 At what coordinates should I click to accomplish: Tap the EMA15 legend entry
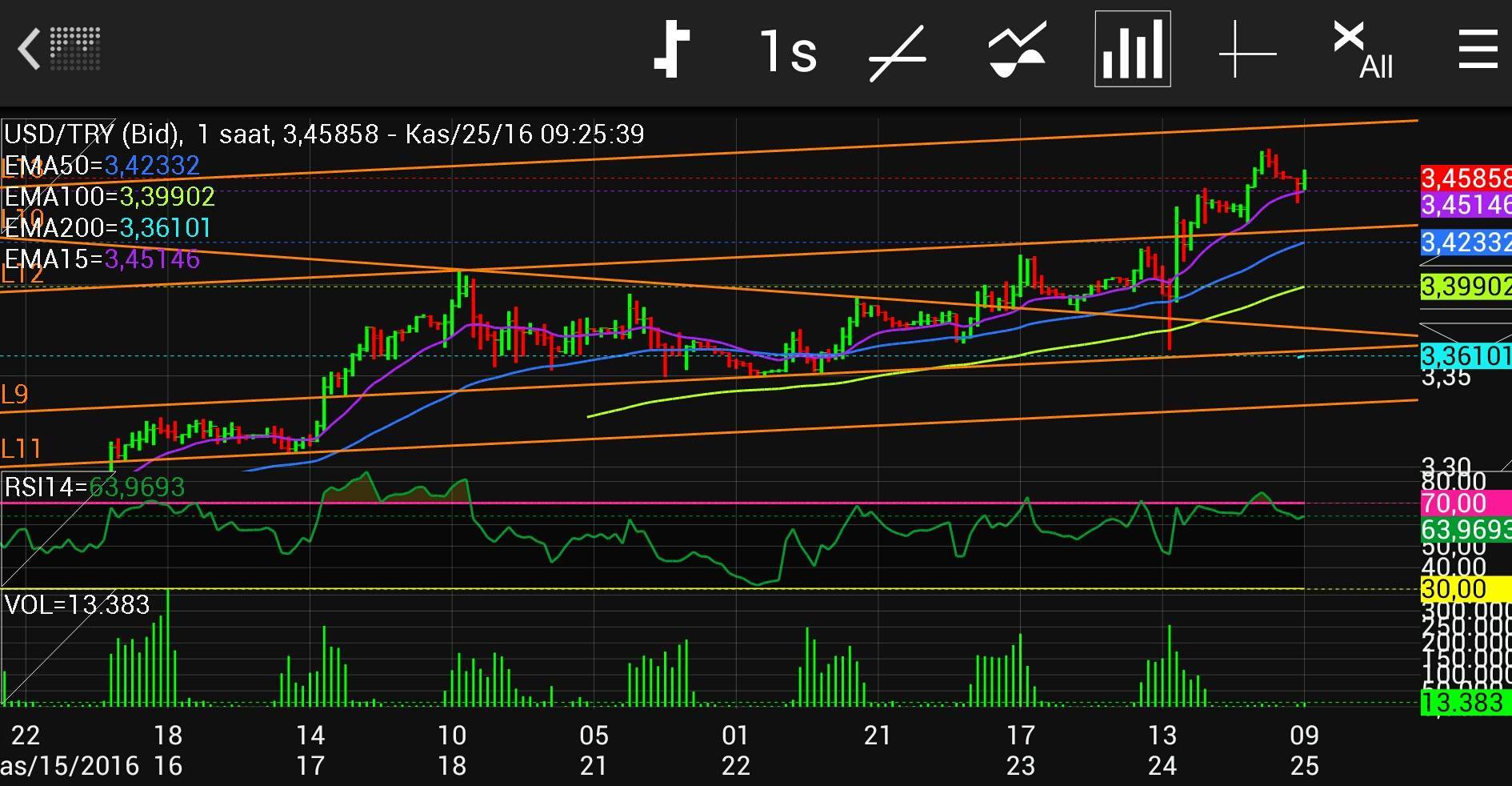point(102,259)
